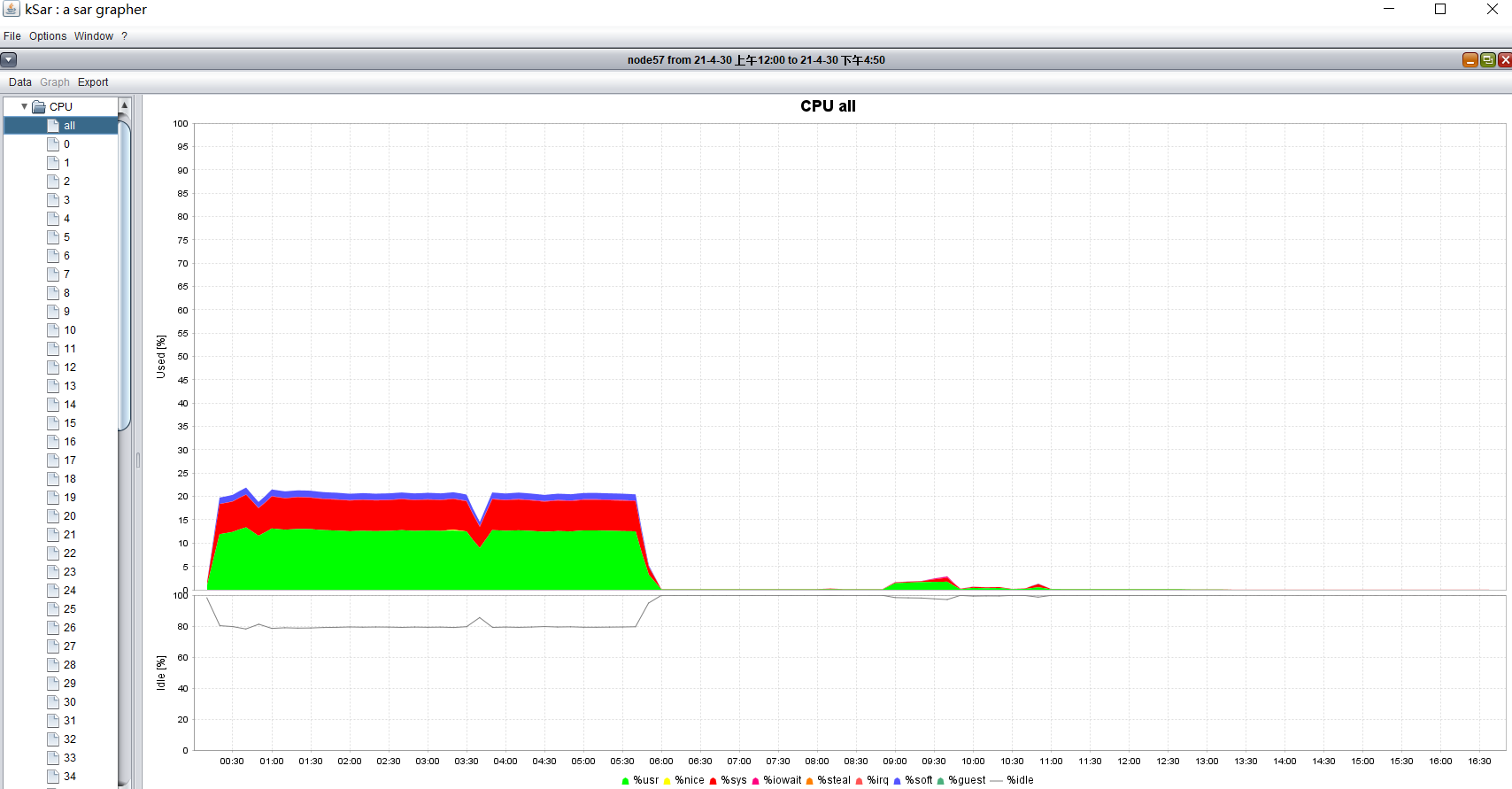Click the tree scrollbar up arrow
Viewport: 1512px width, 789px height.
click(124, 105)
